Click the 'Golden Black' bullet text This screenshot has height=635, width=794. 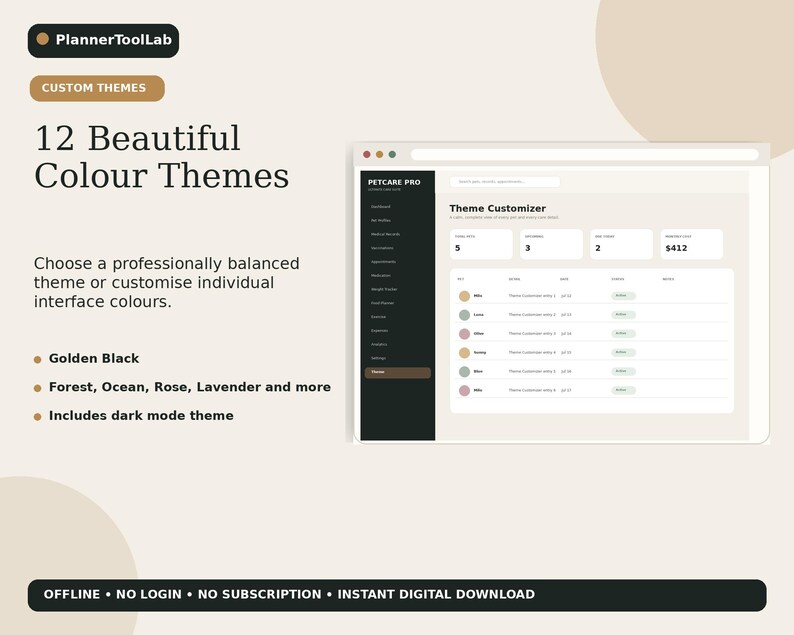[x=94, y=359]
